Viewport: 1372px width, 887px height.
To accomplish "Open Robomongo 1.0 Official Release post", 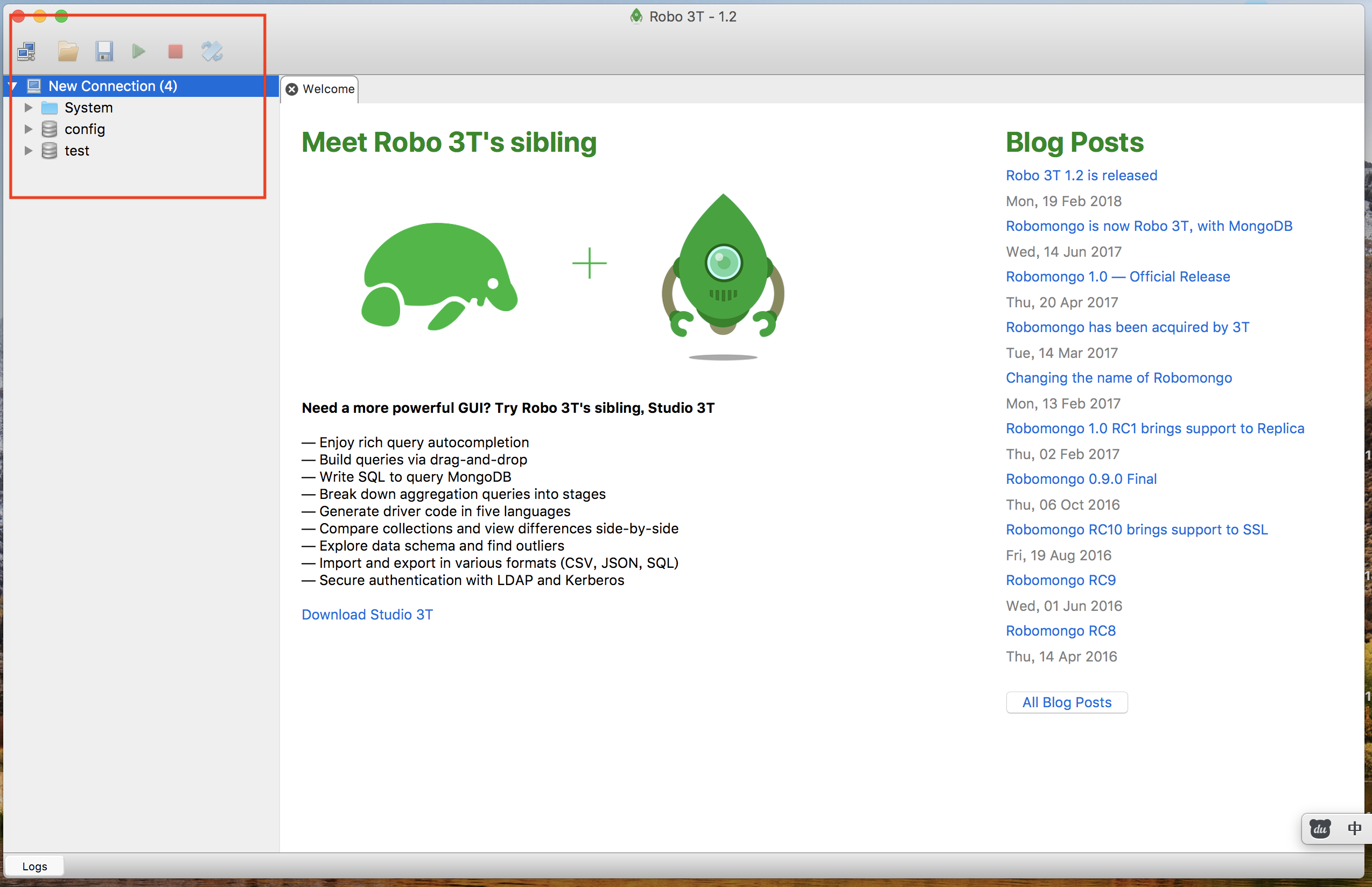I will click(1118, 277).
